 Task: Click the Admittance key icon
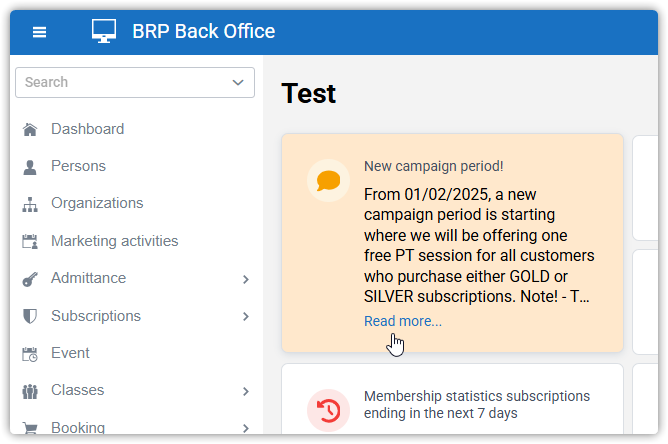30,279
